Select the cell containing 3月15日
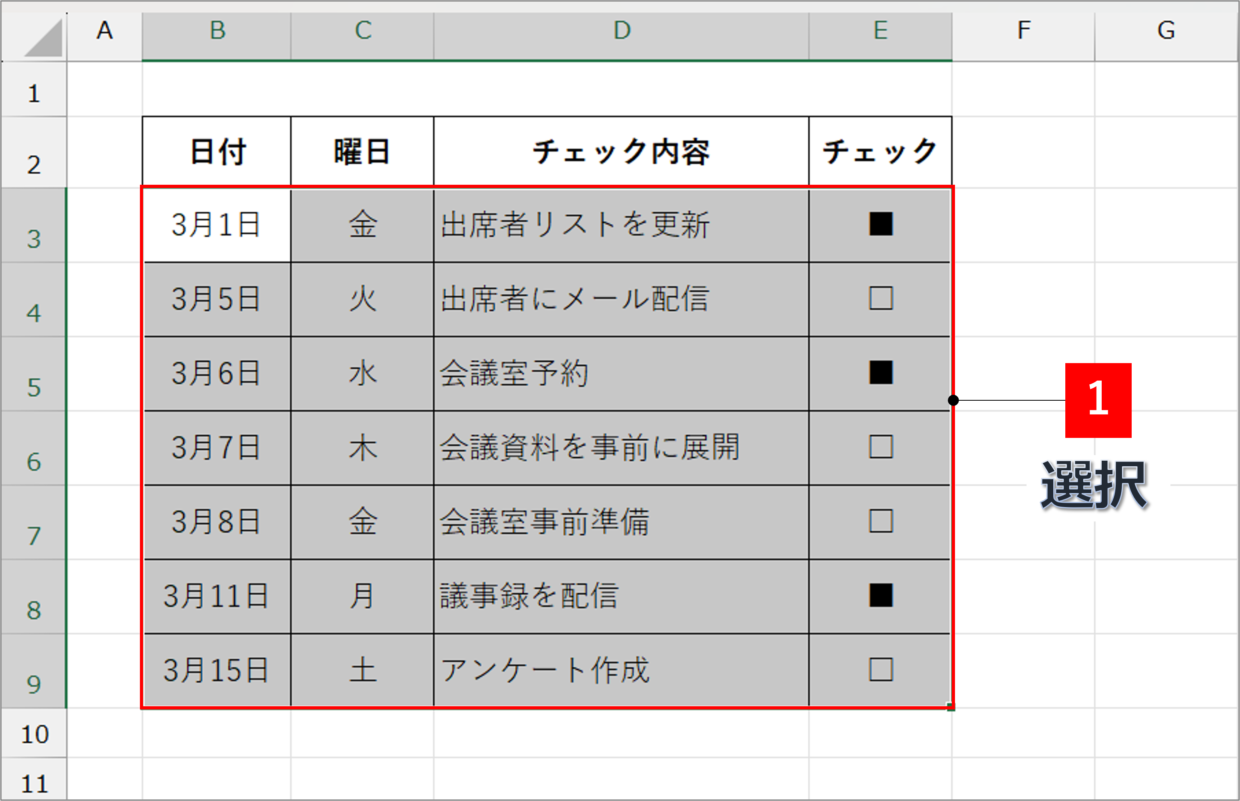The image size is (1240, 801). tap(217, 670)
